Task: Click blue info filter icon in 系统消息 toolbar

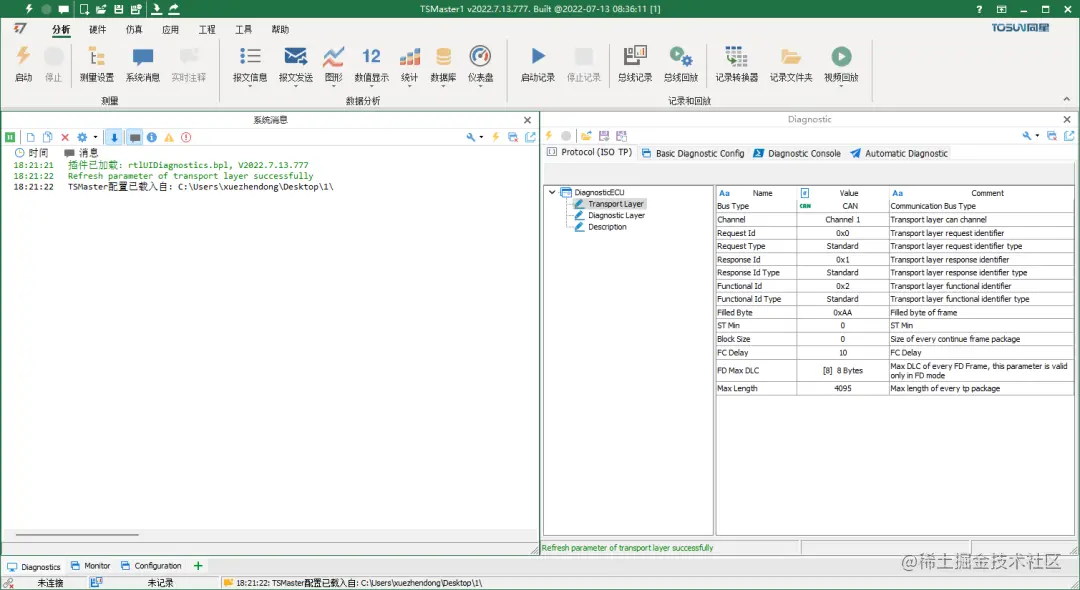Action: pyautogui.click(x=152, y=137)
